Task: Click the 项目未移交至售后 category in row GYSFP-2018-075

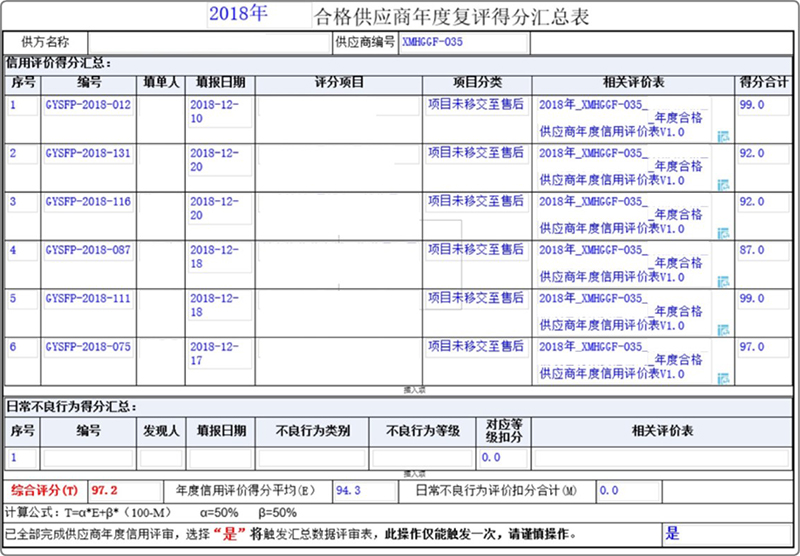Action: pos(476,347)
